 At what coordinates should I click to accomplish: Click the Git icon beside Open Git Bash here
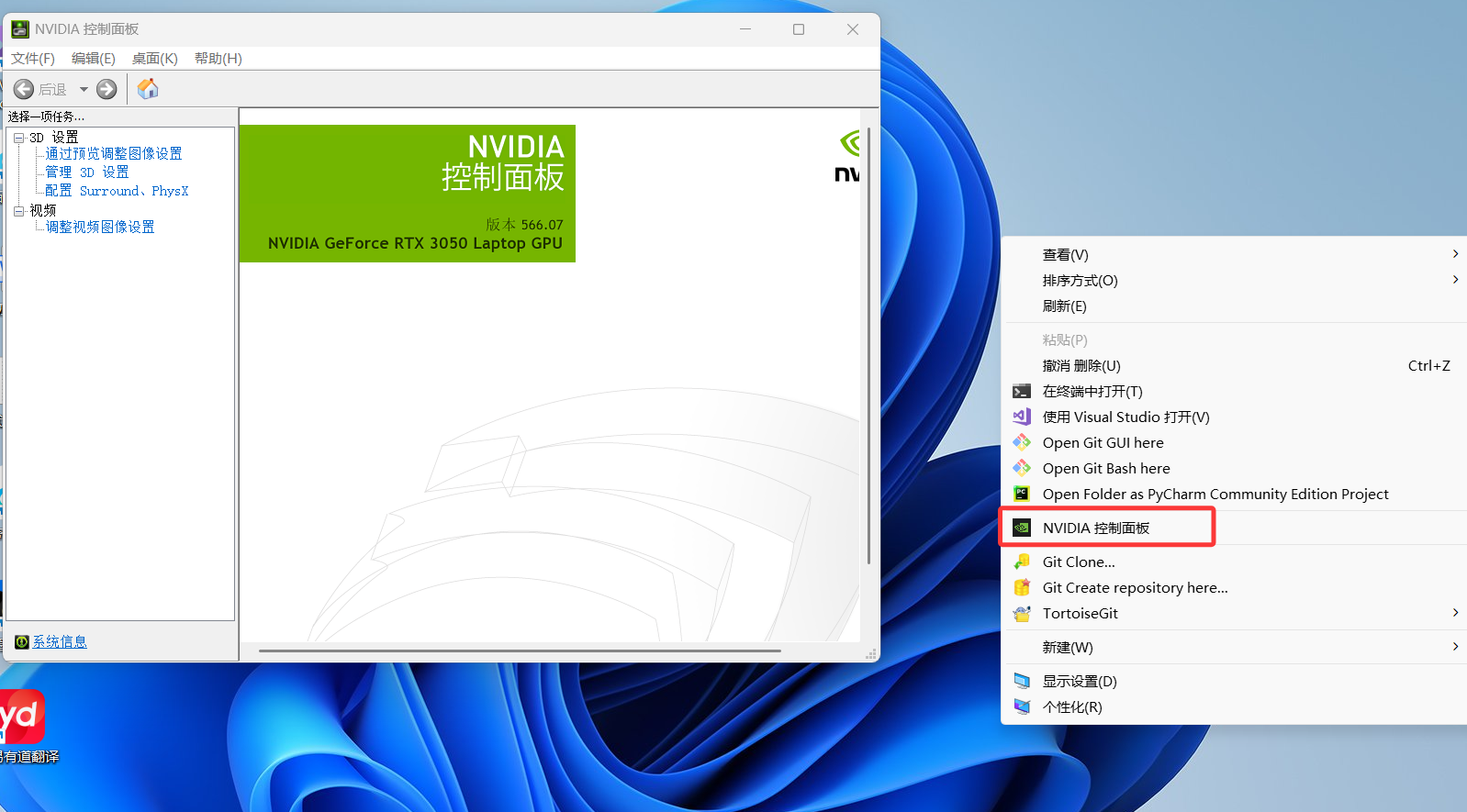[1021, 469]
